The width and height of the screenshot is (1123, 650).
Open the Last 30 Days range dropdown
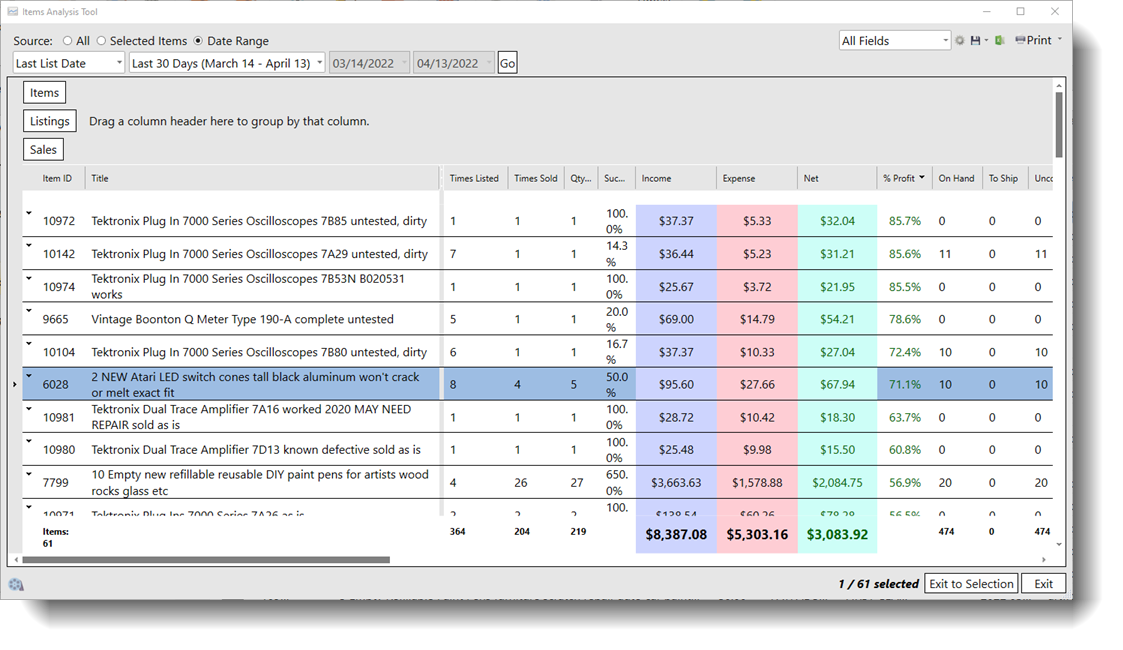point(227,63)
